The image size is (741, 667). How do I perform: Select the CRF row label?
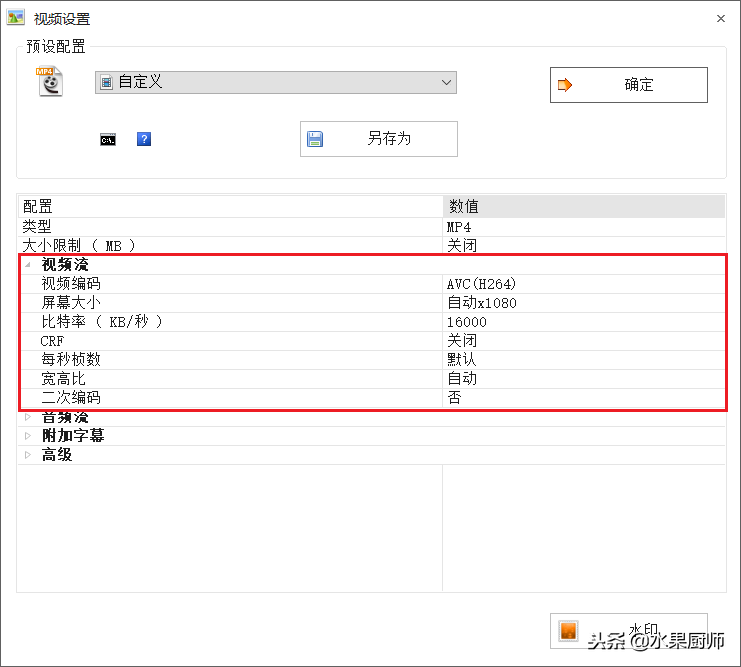[52, 341]
